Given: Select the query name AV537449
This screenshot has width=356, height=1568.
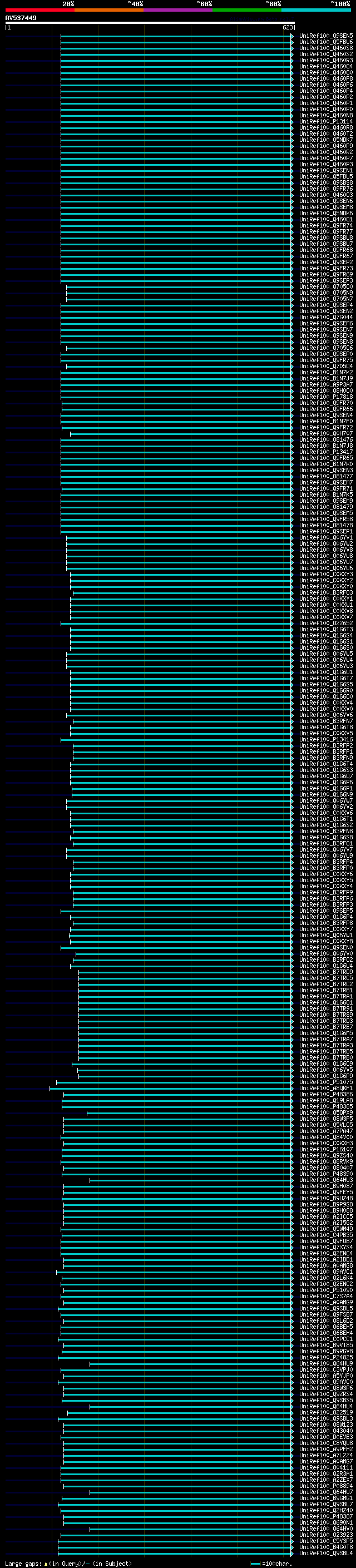Looking at the screenshot, I should click(21, 18).
